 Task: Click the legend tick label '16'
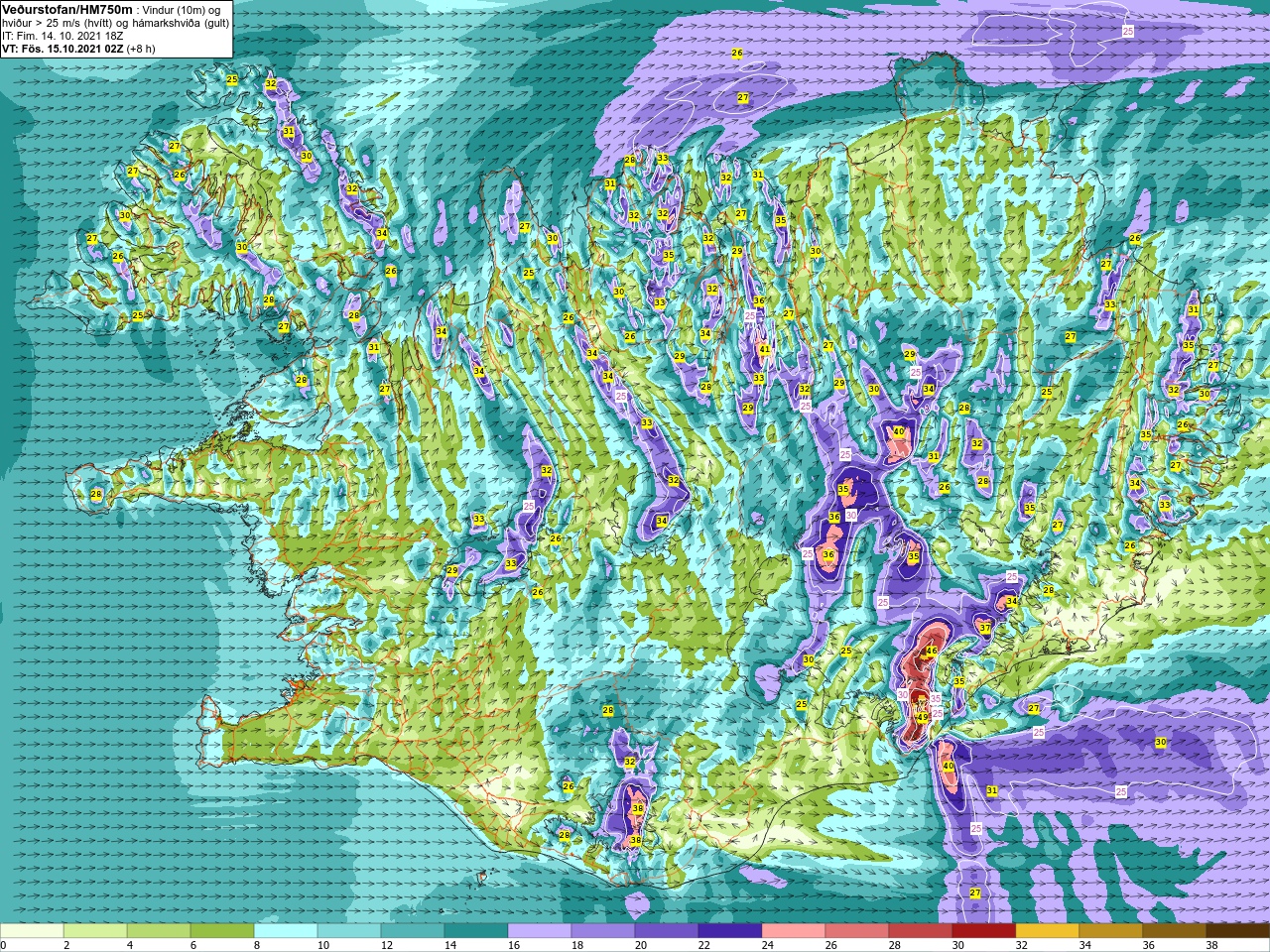[513, 945]
